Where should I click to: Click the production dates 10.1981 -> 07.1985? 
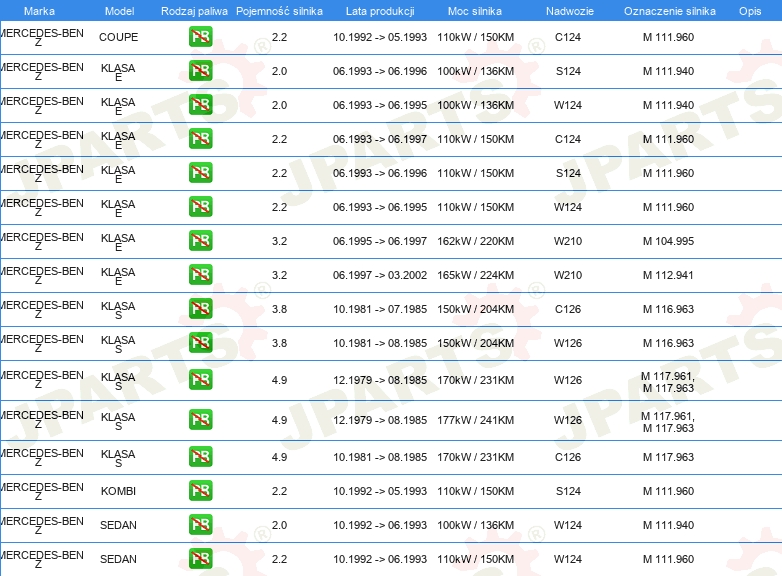[x=380, y=309]
